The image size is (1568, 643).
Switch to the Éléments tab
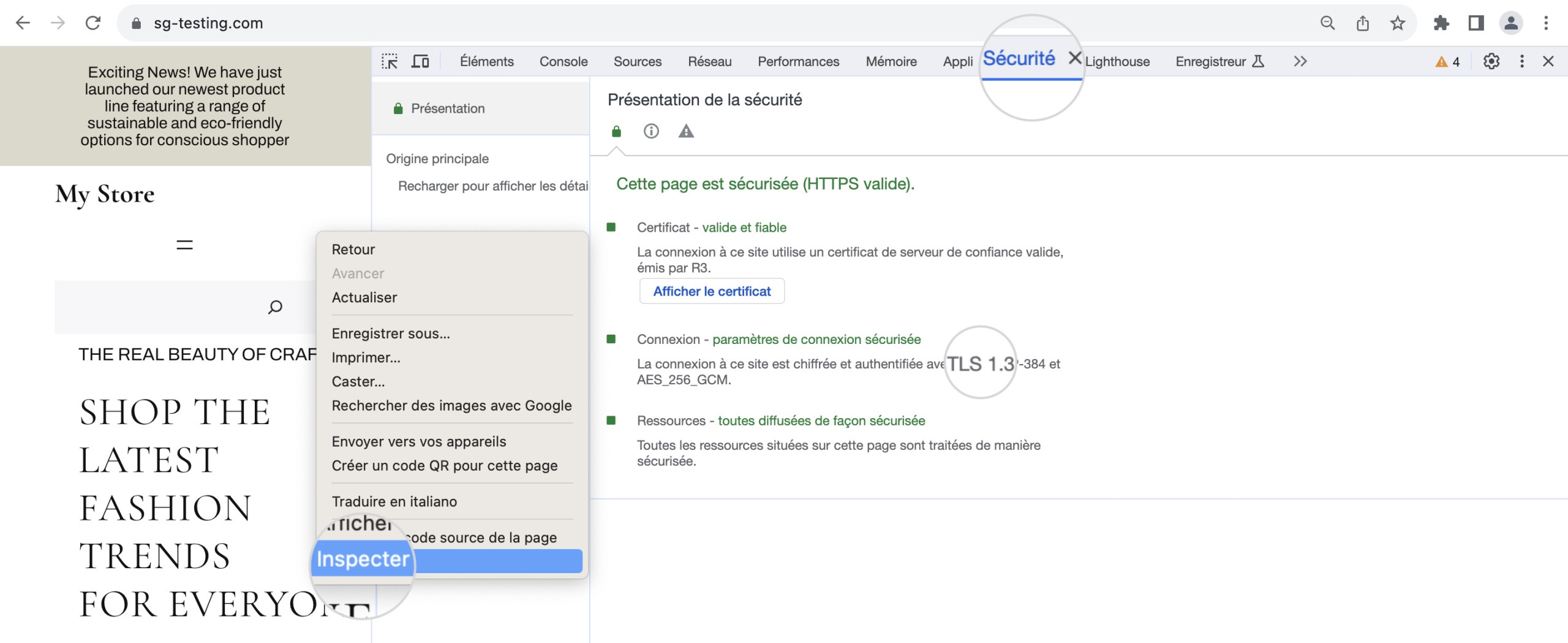pos(487,61)
